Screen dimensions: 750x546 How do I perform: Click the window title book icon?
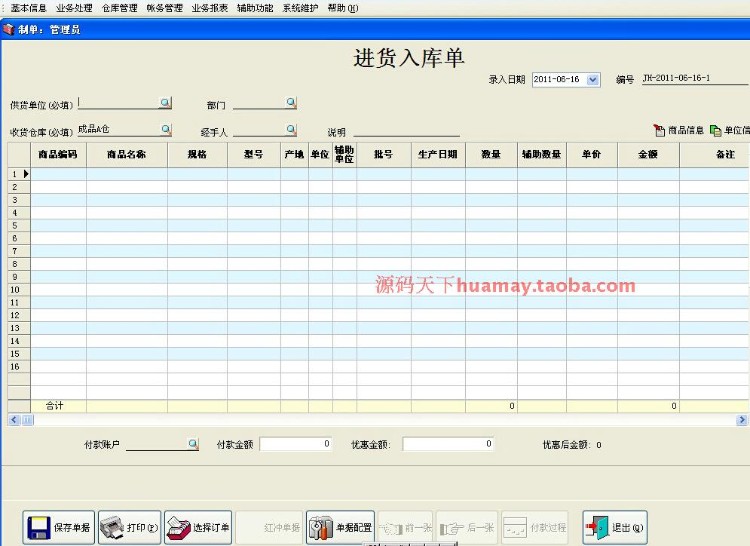click(8, 29)
